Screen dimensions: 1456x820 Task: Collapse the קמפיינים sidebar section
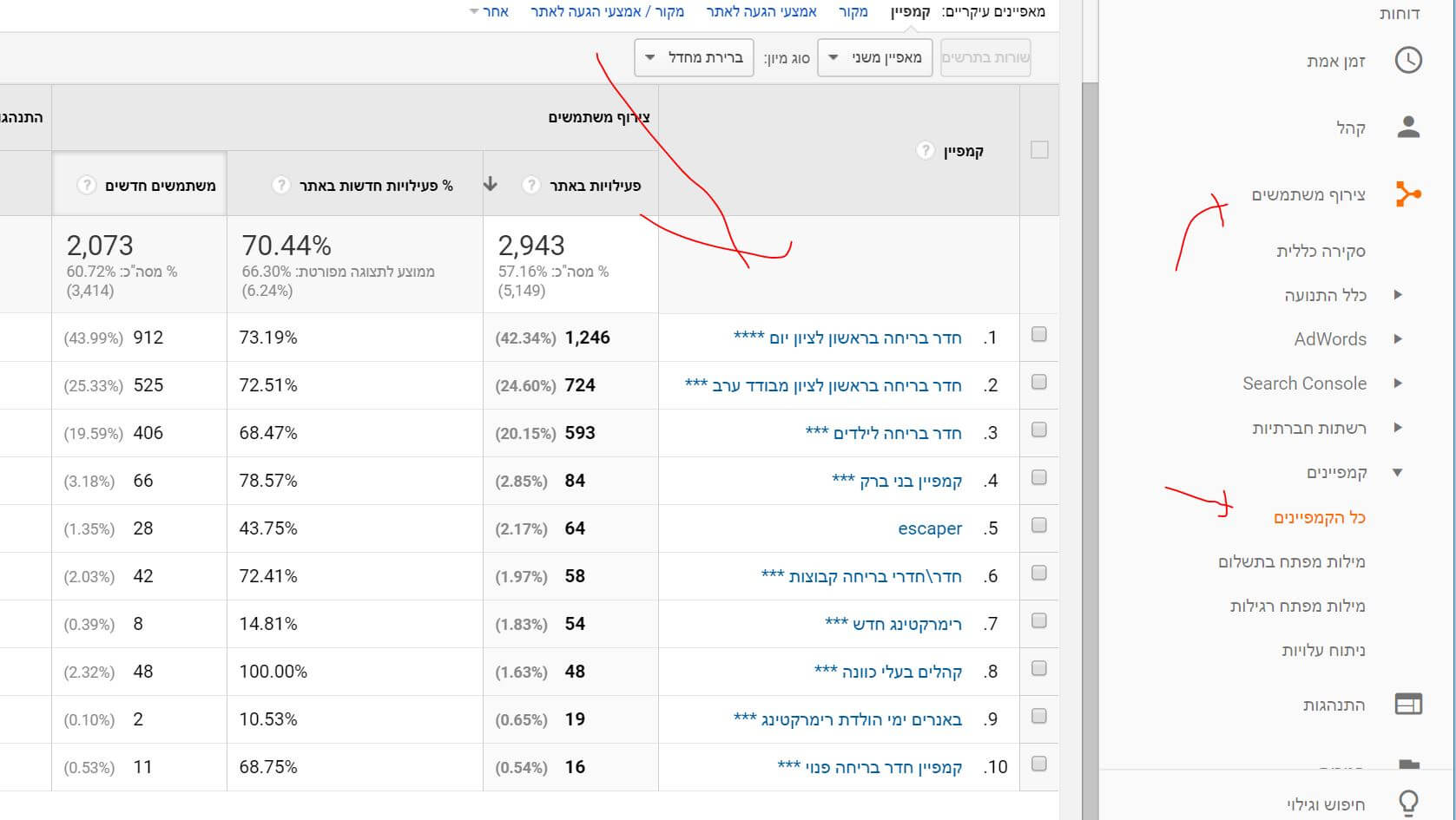click(1398, 472)
